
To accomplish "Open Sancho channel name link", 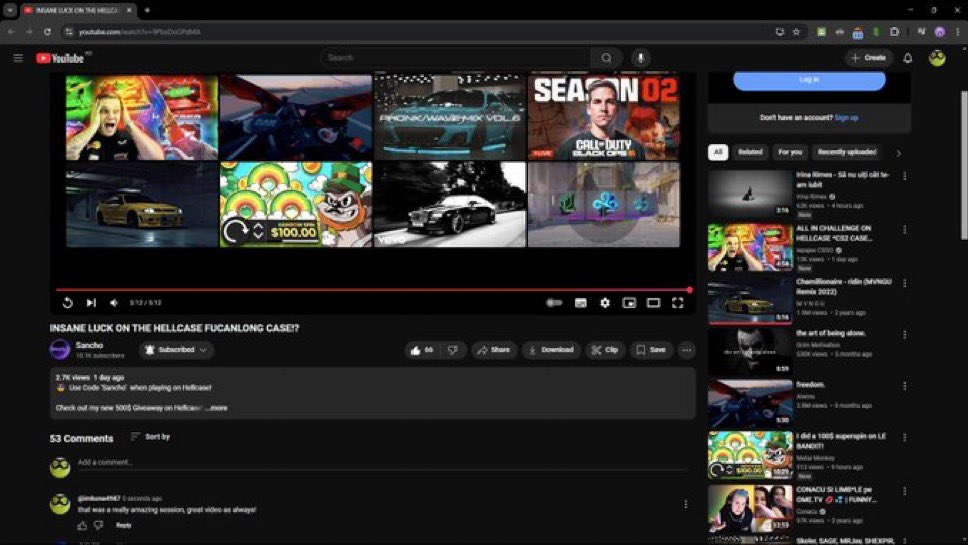I will click(x=90, y=345).
